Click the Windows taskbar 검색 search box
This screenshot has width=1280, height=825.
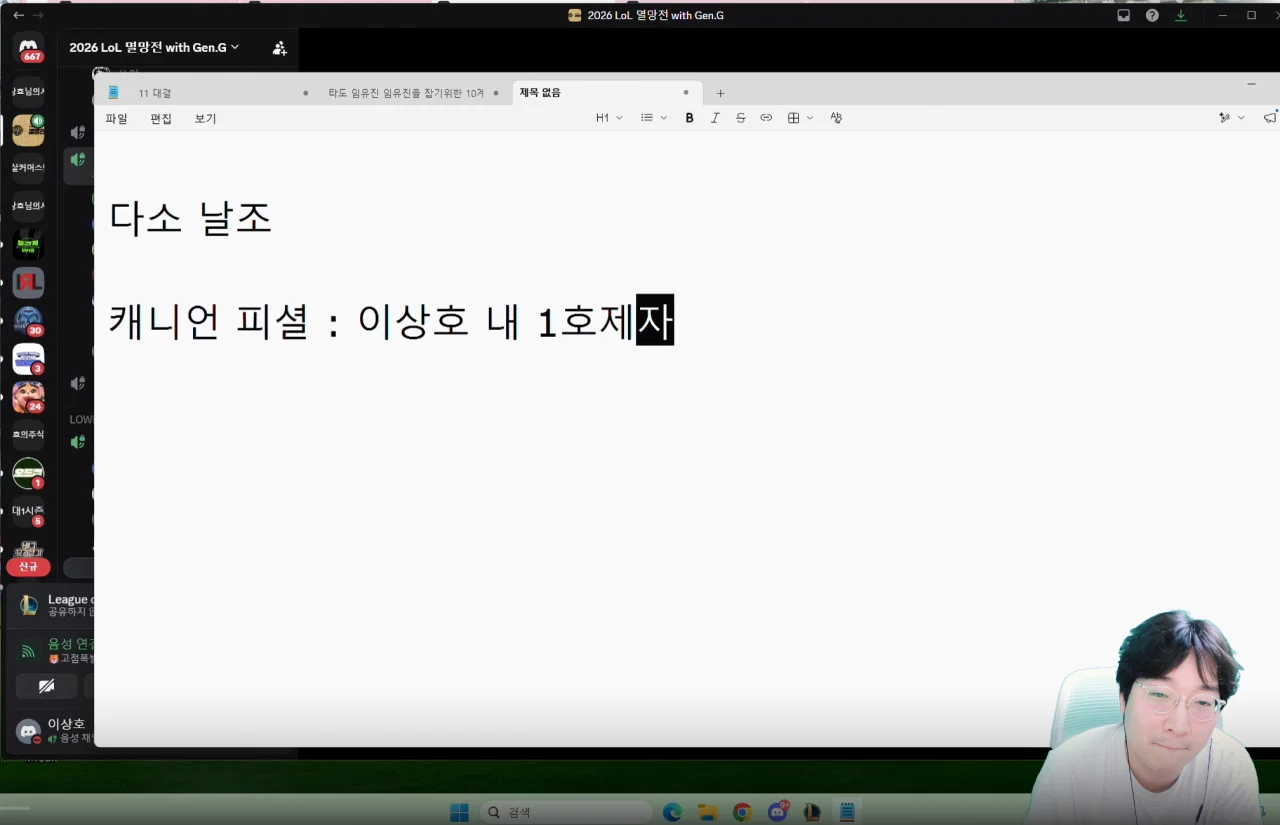tap(565, 812)
